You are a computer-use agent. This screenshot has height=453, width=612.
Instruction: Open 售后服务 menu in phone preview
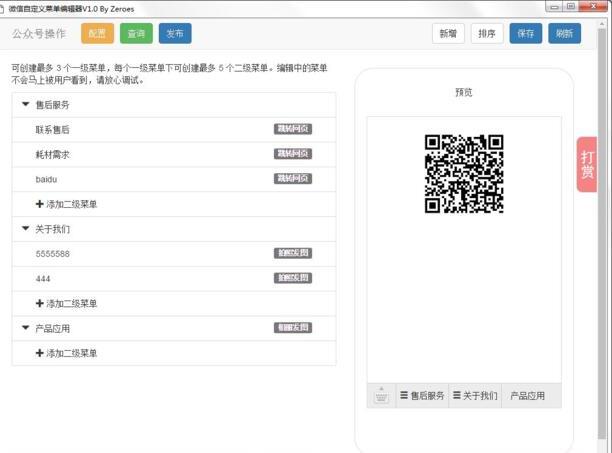click(422, 396)
